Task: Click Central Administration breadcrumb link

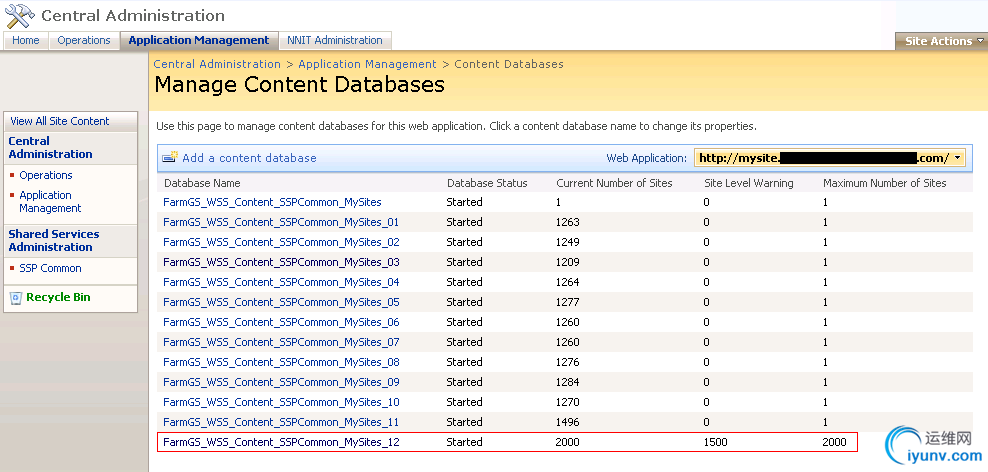Action: point(217,64)
